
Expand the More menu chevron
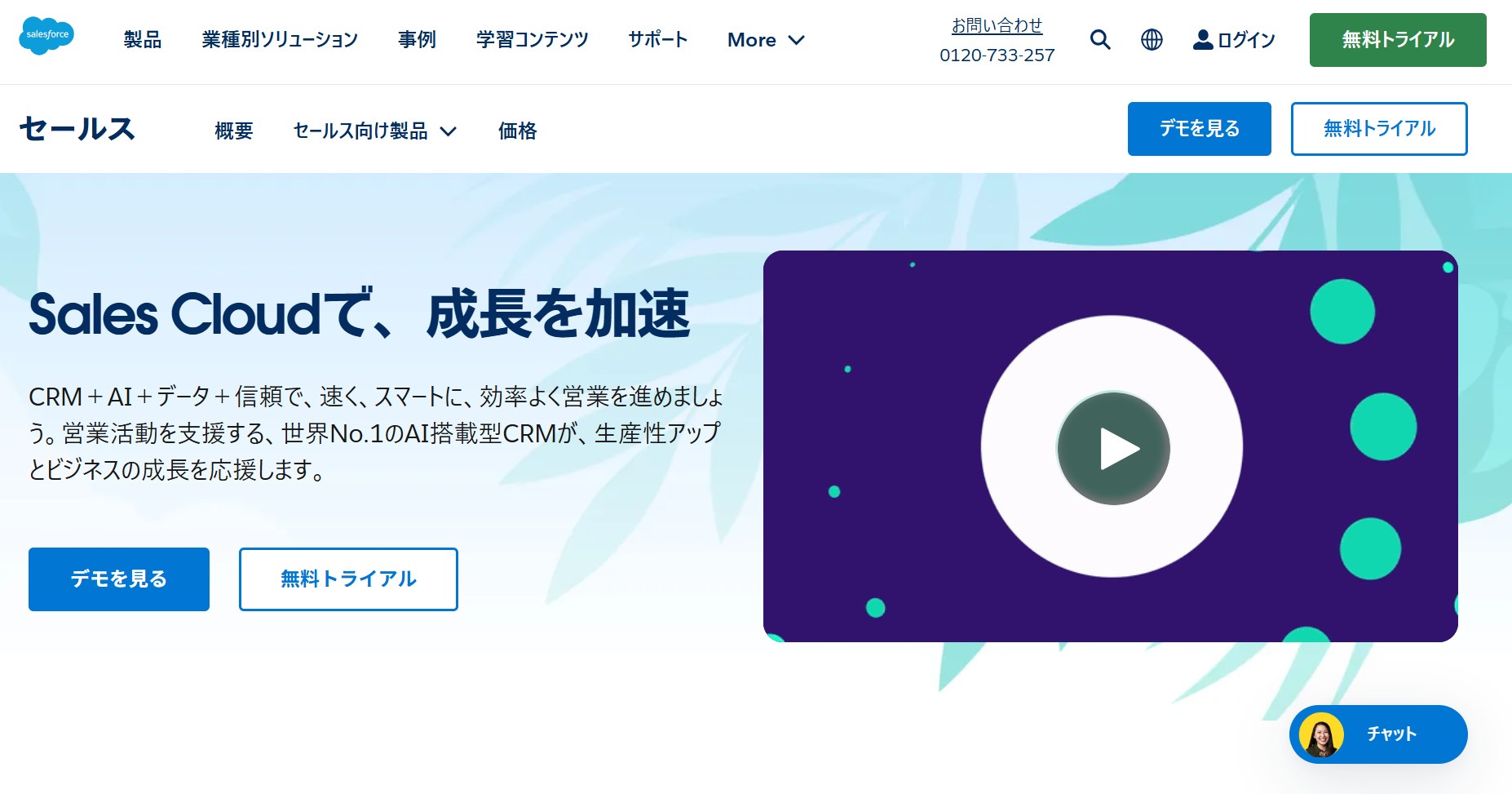(x=797, y=40)
